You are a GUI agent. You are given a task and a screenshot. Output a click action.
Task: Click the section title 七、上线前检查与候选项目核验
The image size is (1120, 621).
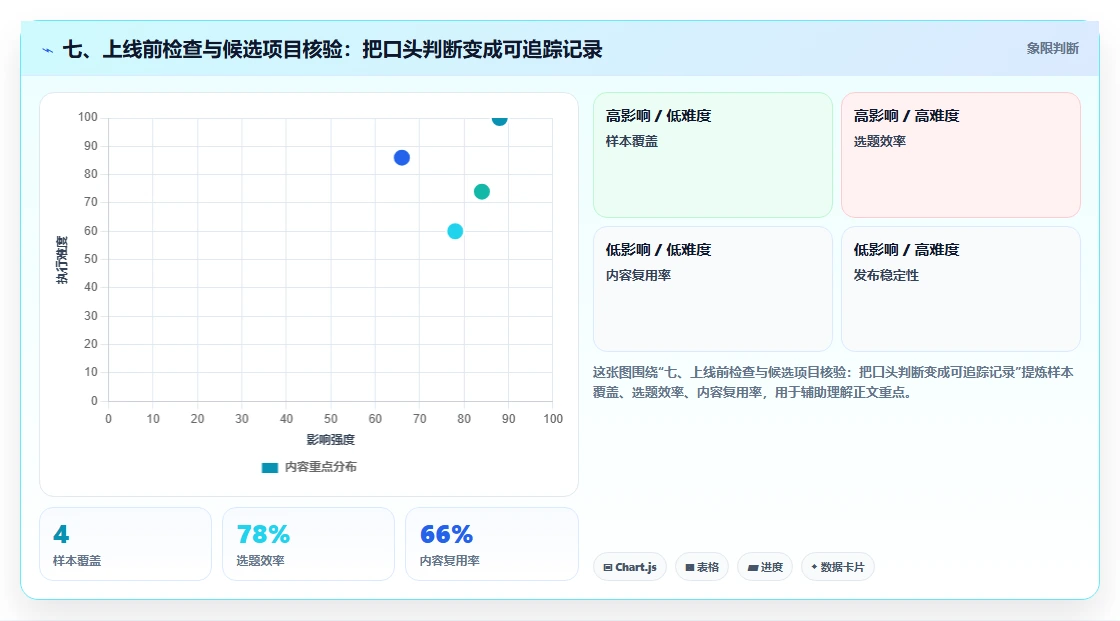click(332, 49)
